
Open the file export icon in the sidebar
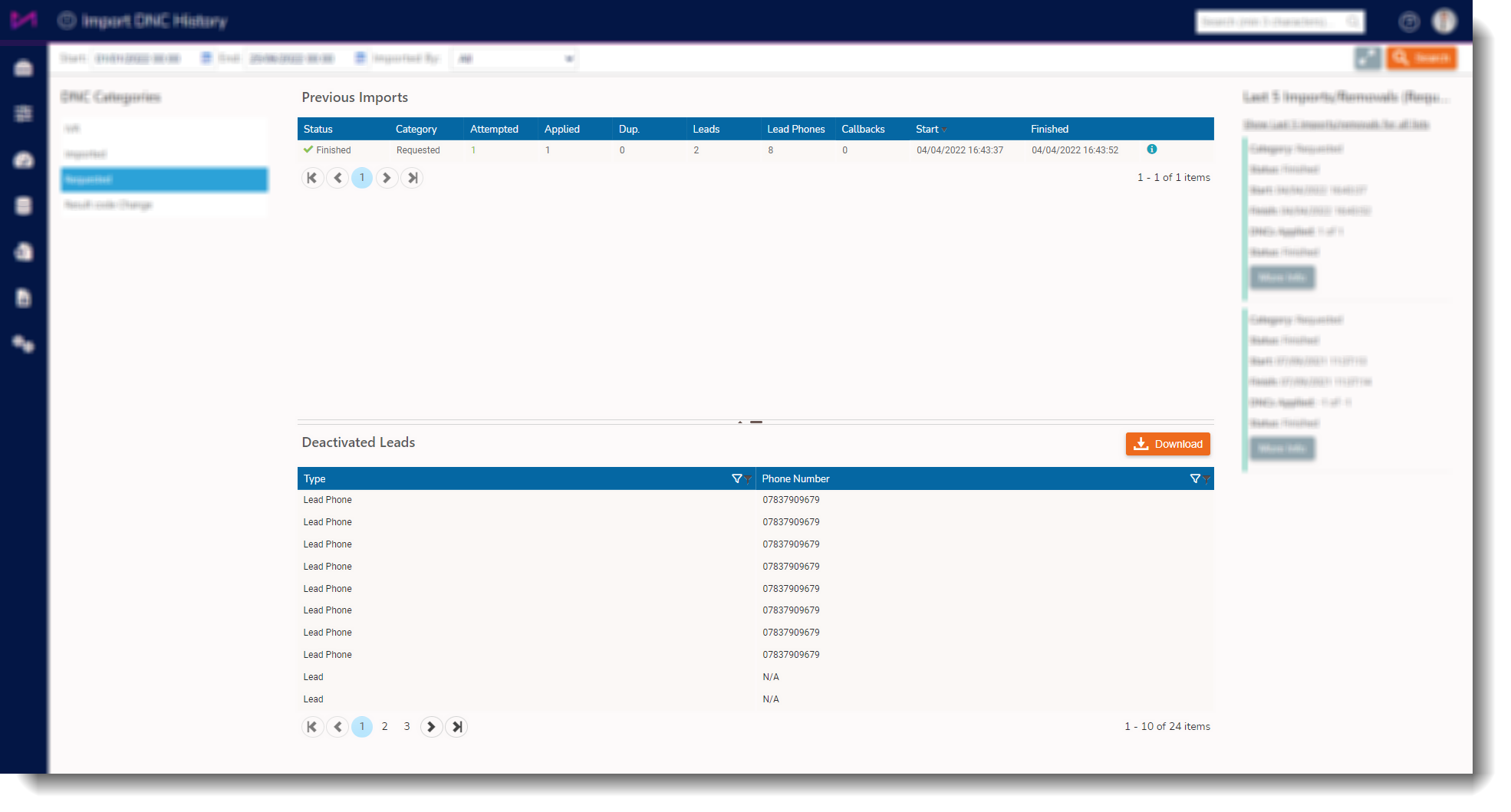point(24,252)
